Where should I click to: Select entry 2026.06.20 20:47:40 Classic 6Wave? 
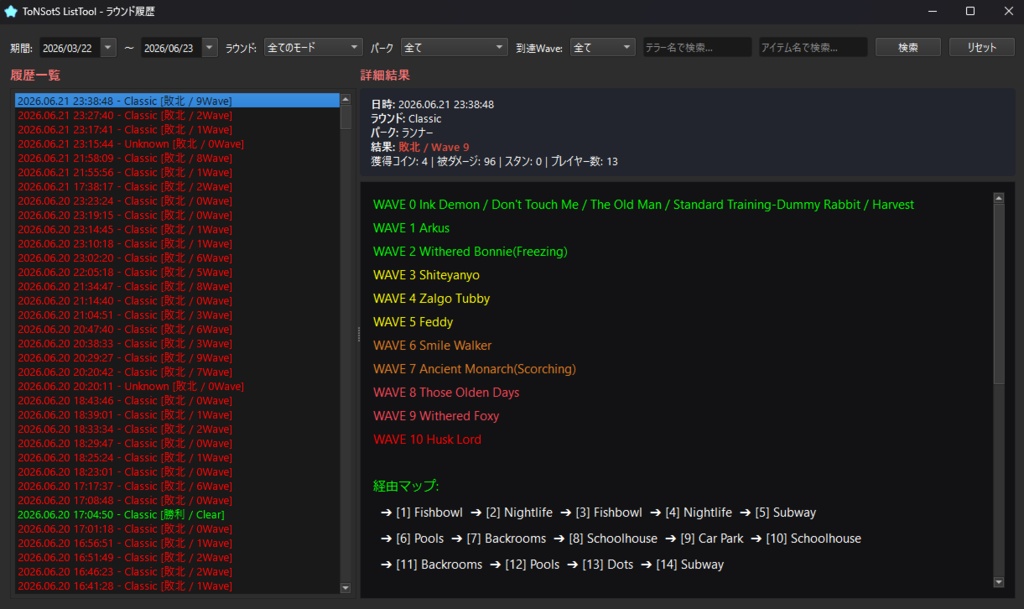(x=177, y=329)
